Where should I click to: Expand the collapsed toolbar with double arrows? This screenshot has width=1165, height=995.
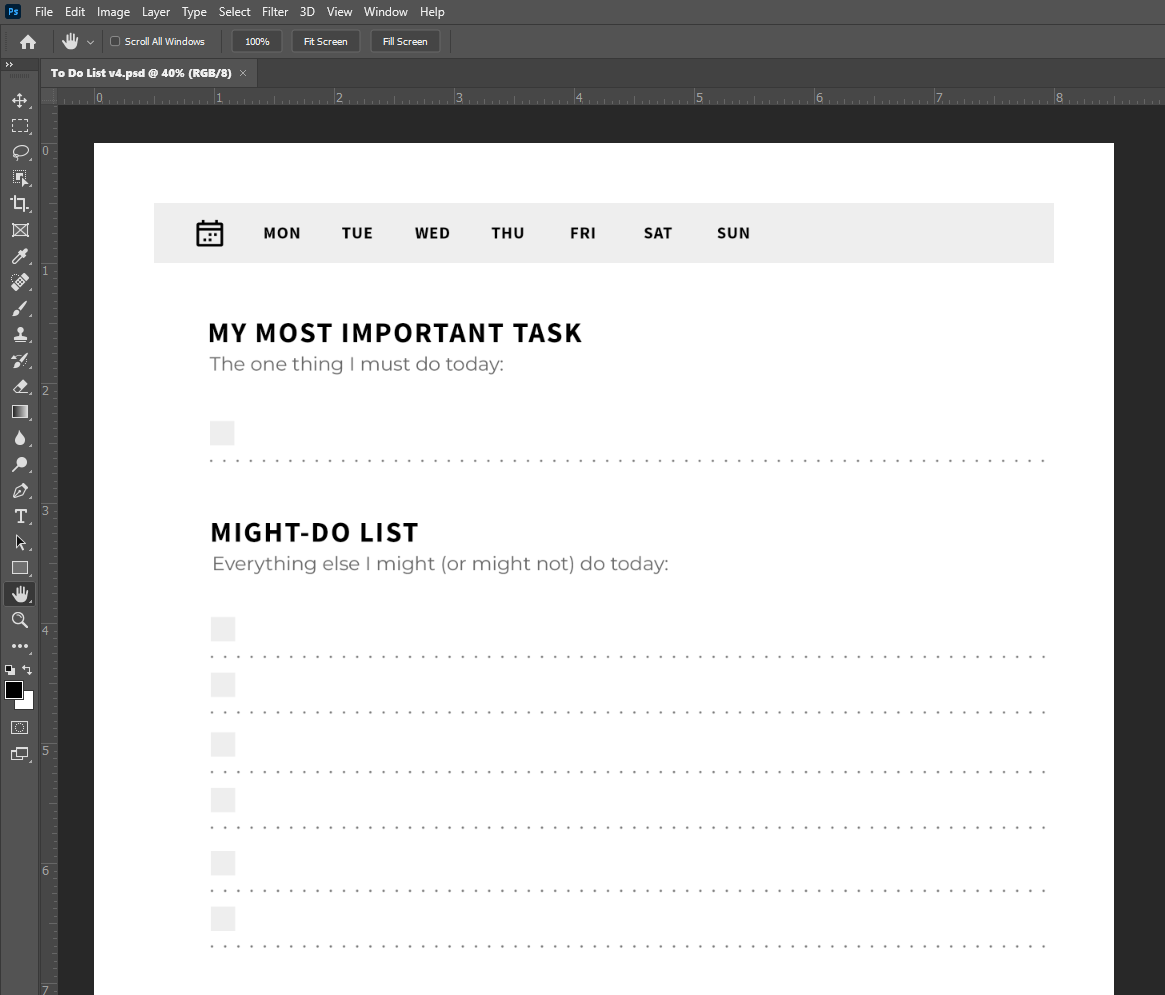click(x=9, y=64)
